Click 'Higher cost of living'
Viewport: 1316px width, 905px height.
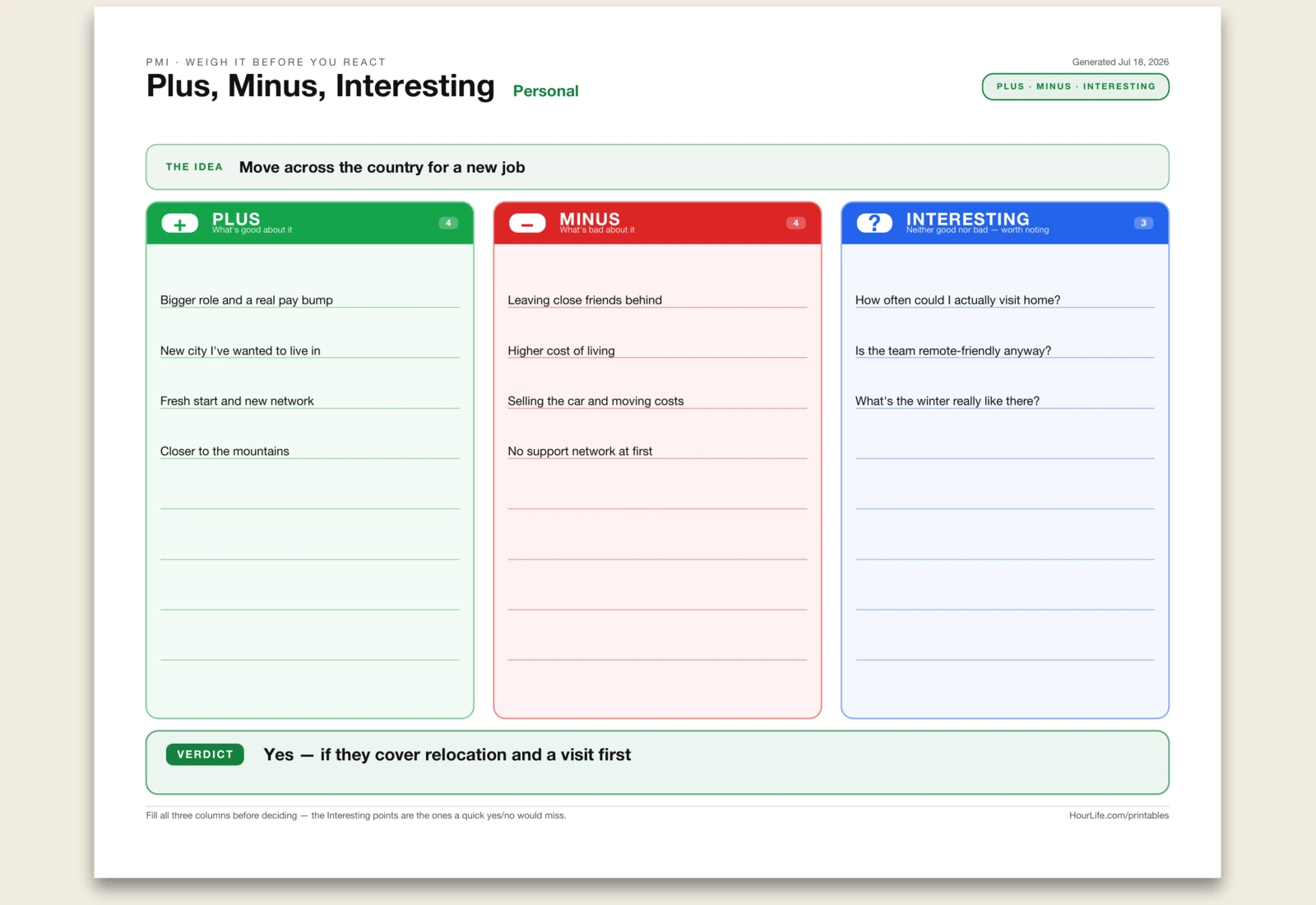pos(561,350)
